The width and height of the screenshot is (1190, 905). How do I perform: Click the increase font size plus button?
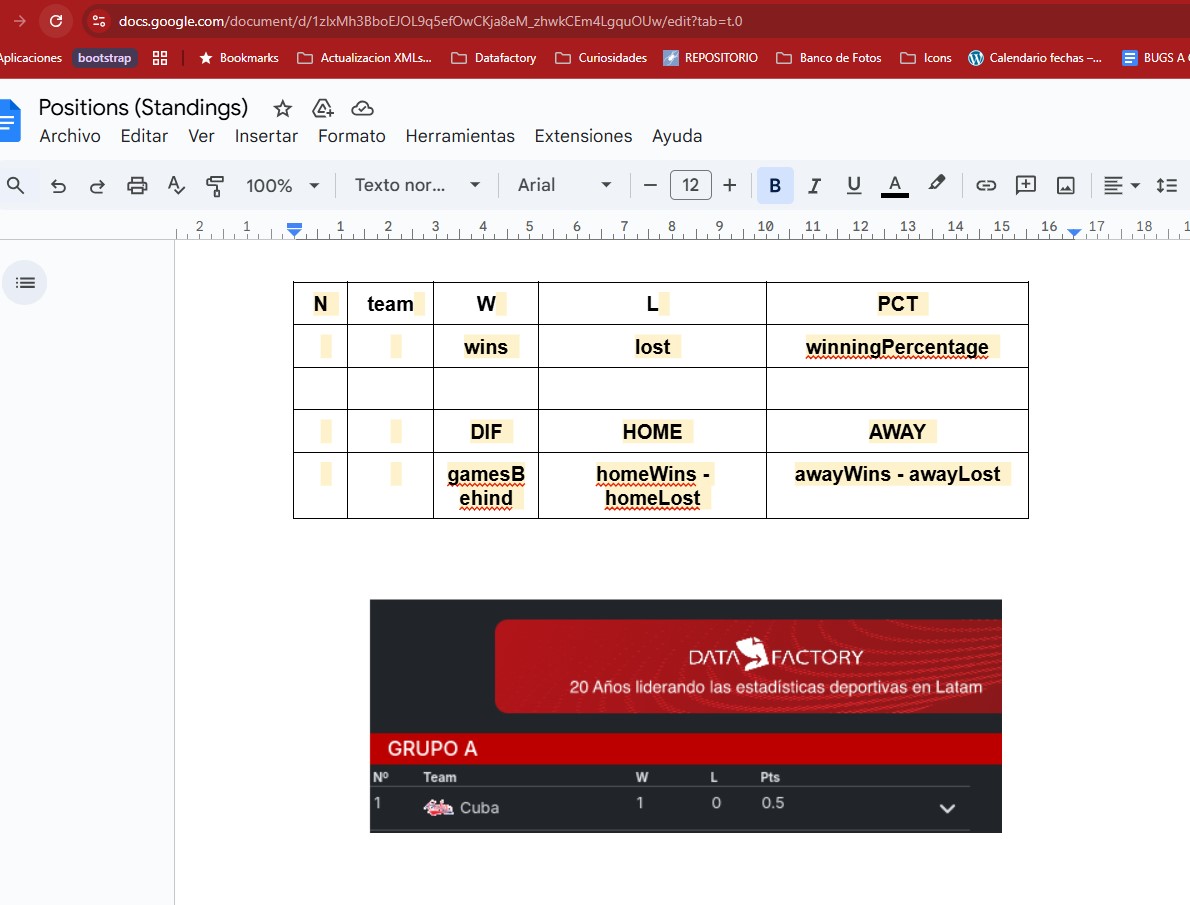(729, 185)
